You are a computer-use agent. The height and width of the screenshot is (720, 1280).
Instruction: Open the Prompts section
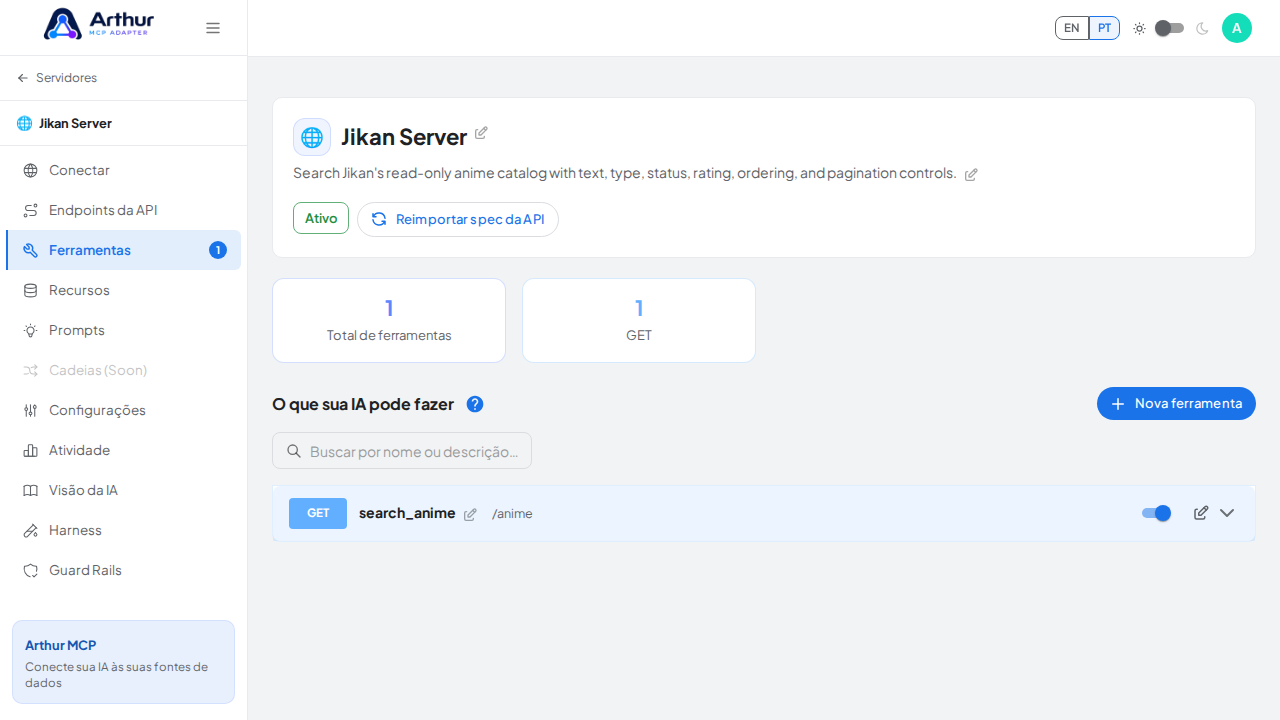tap(123, 330)
